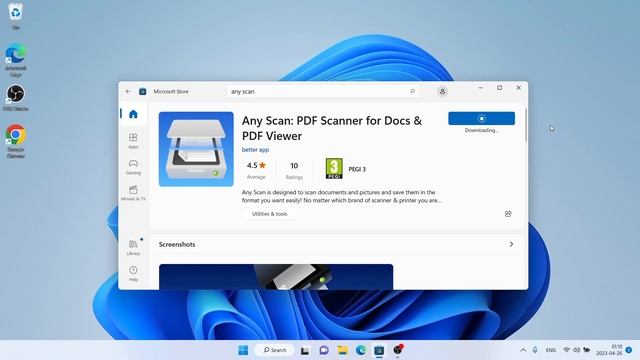Select the Microsoft Edge desktop shortcut
Viewport: 640px width, 360px height.
pyautogui.click(x=16, y=60)
